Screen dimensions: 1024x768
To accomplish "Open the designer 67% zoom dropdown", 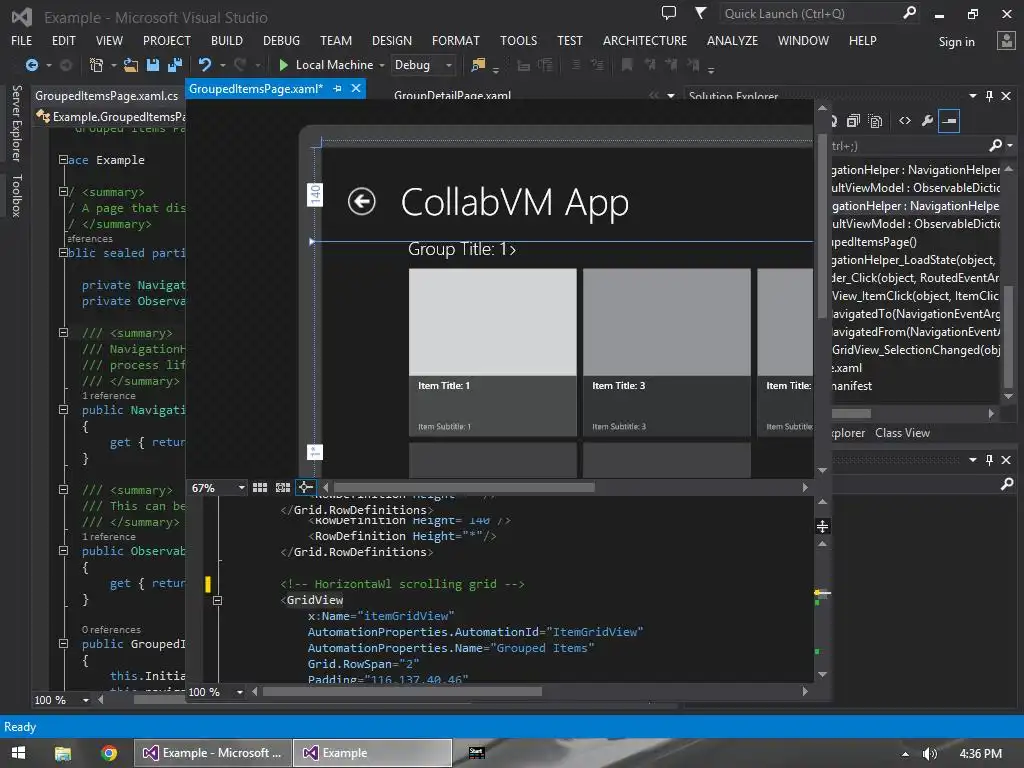I will coord(242,488).
